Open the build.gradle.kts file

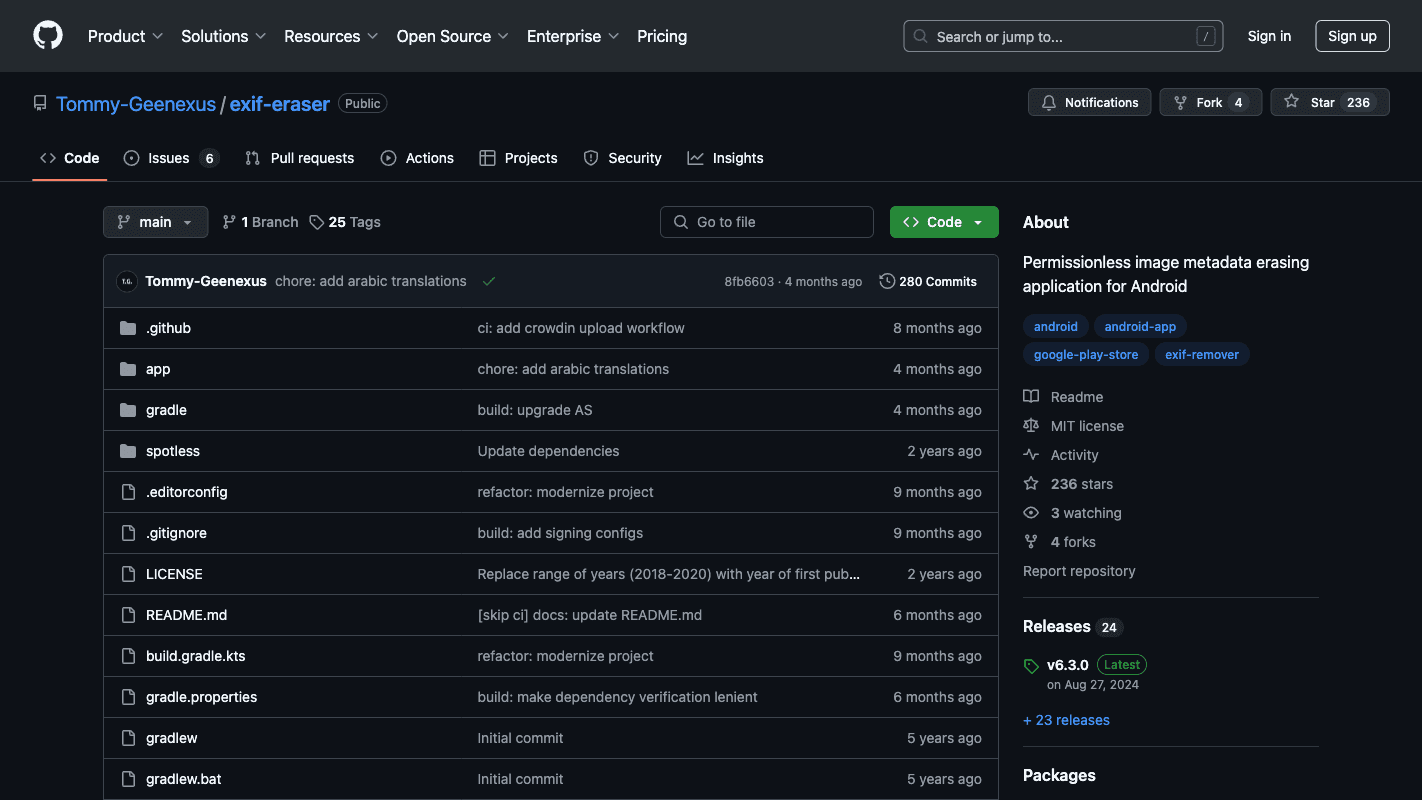coord(196,656)
